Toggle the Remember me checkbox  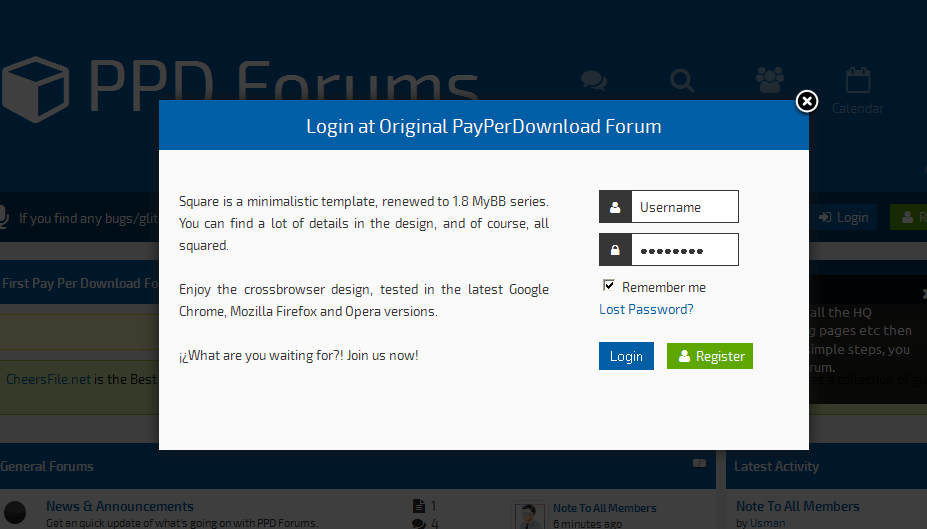[x=608, y=285]
